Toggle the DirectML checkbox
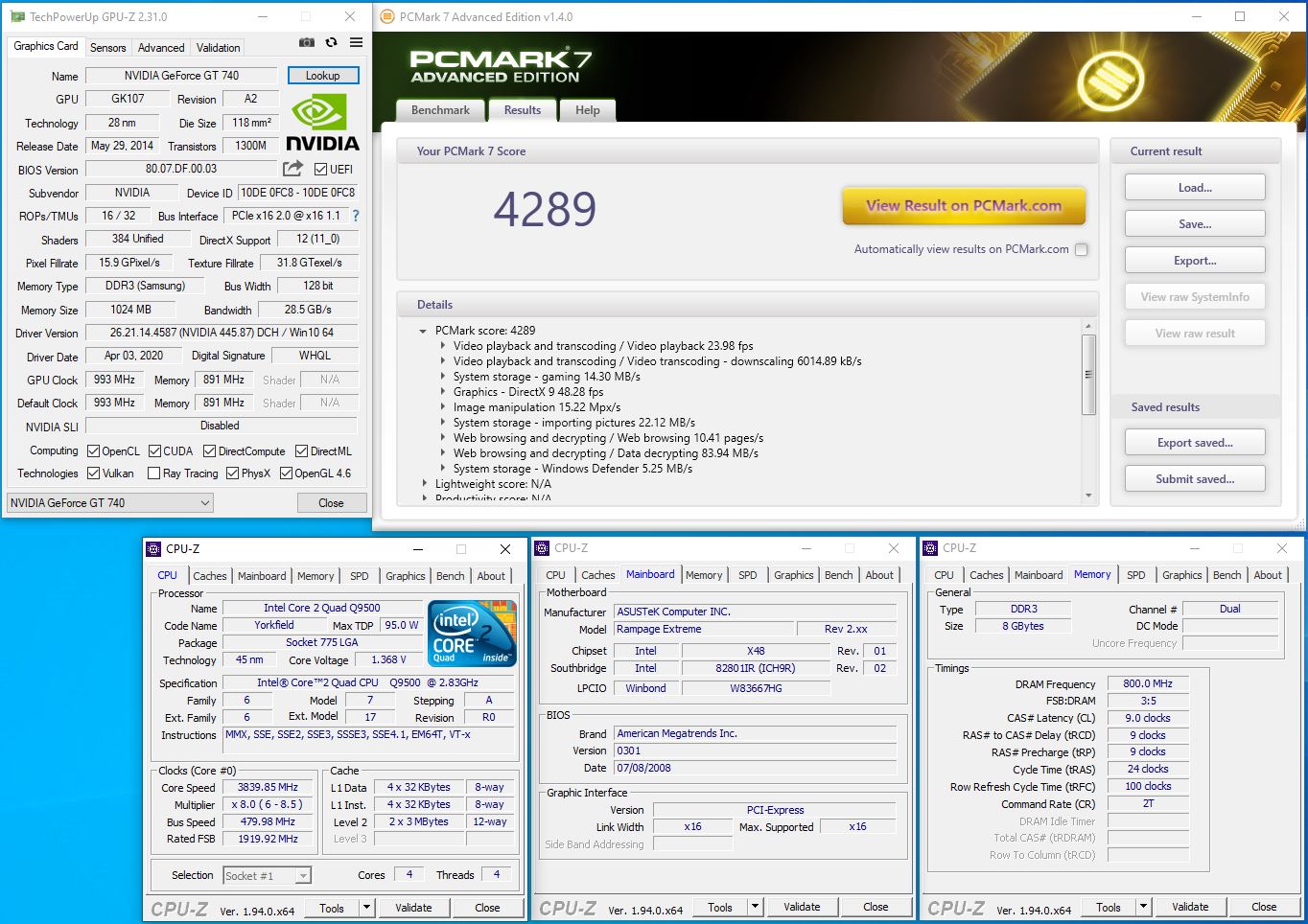Image resolution: width=1308 pixels, height=924 pixels. (x=301, y=451)
